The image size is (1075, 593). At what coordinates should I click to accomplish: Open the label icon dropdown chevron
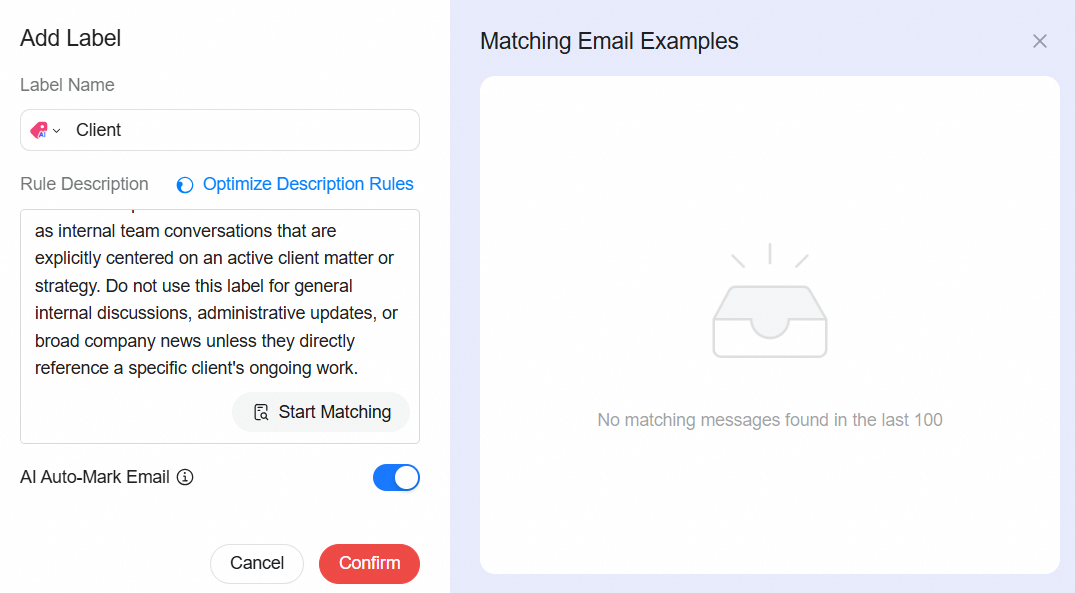pyautogui.click(x=57, y=131)
